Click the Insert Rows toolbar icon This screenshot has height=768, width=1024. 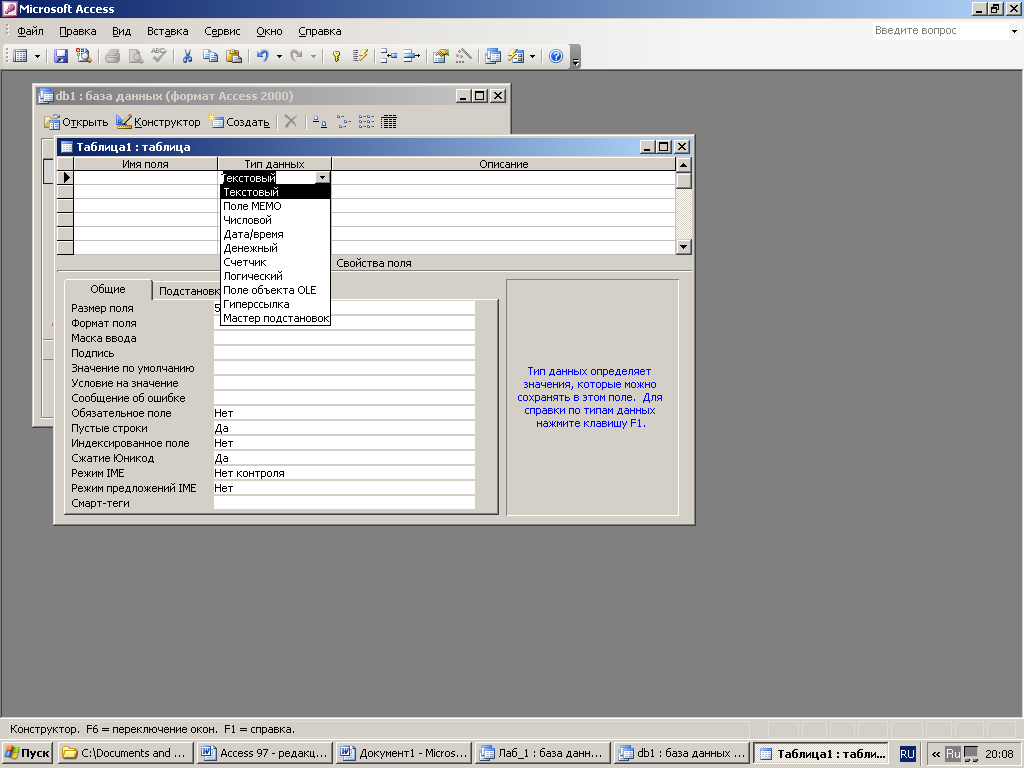coord(389,56)
